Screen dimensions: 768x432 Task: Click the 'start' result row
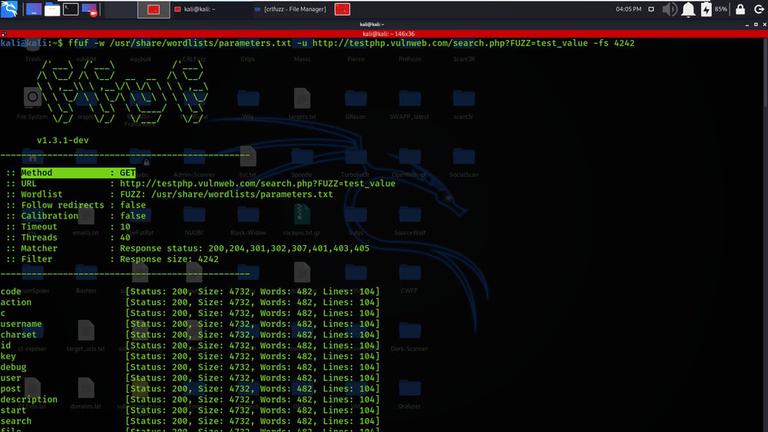[x=190, y=410]
